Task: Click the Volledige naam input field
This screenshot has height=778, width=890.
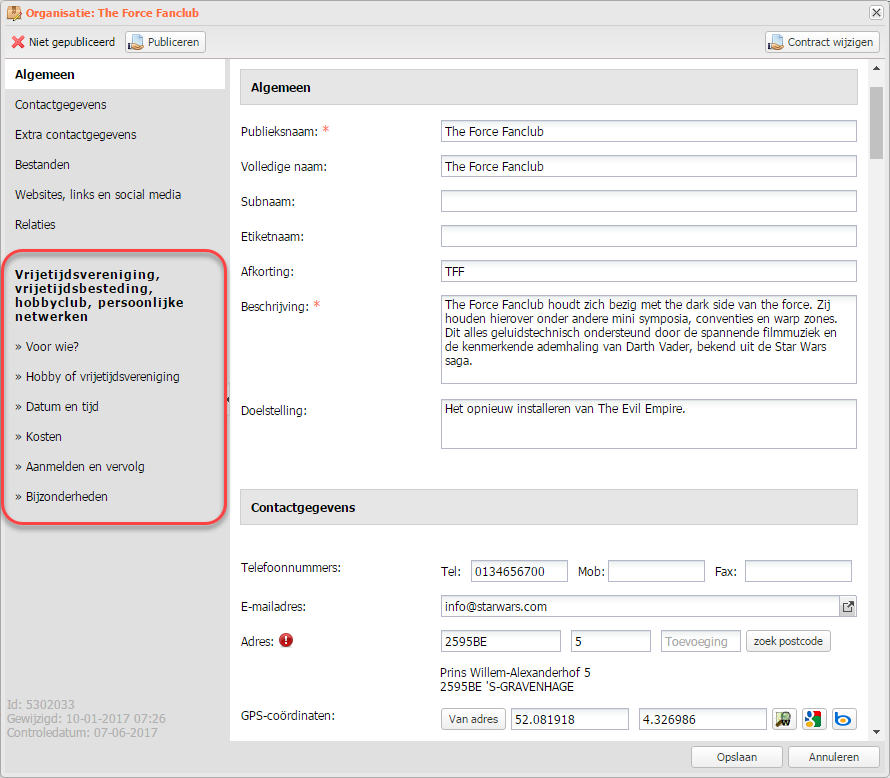Action: point(648,166)
